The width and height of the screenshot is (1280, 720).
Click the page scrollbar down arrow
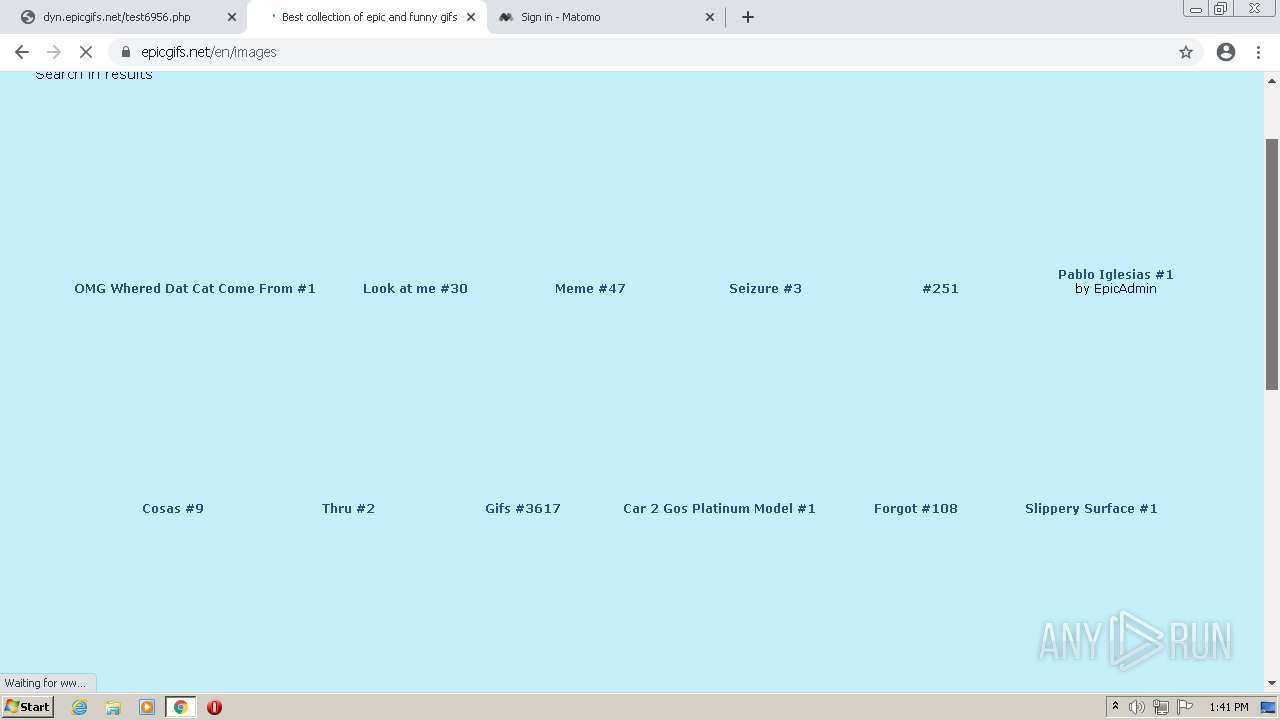pyautogui.click(x=1272, y=683)
